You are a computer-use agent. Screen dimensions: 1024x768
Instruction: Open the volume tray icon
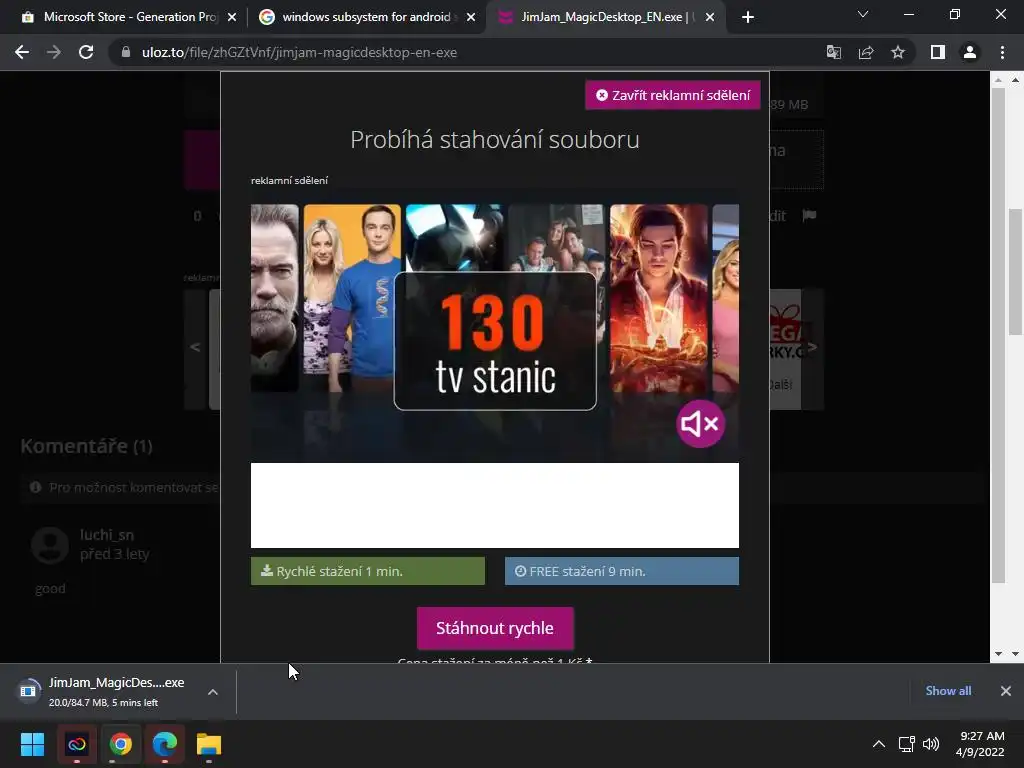(x=931, y=744)
